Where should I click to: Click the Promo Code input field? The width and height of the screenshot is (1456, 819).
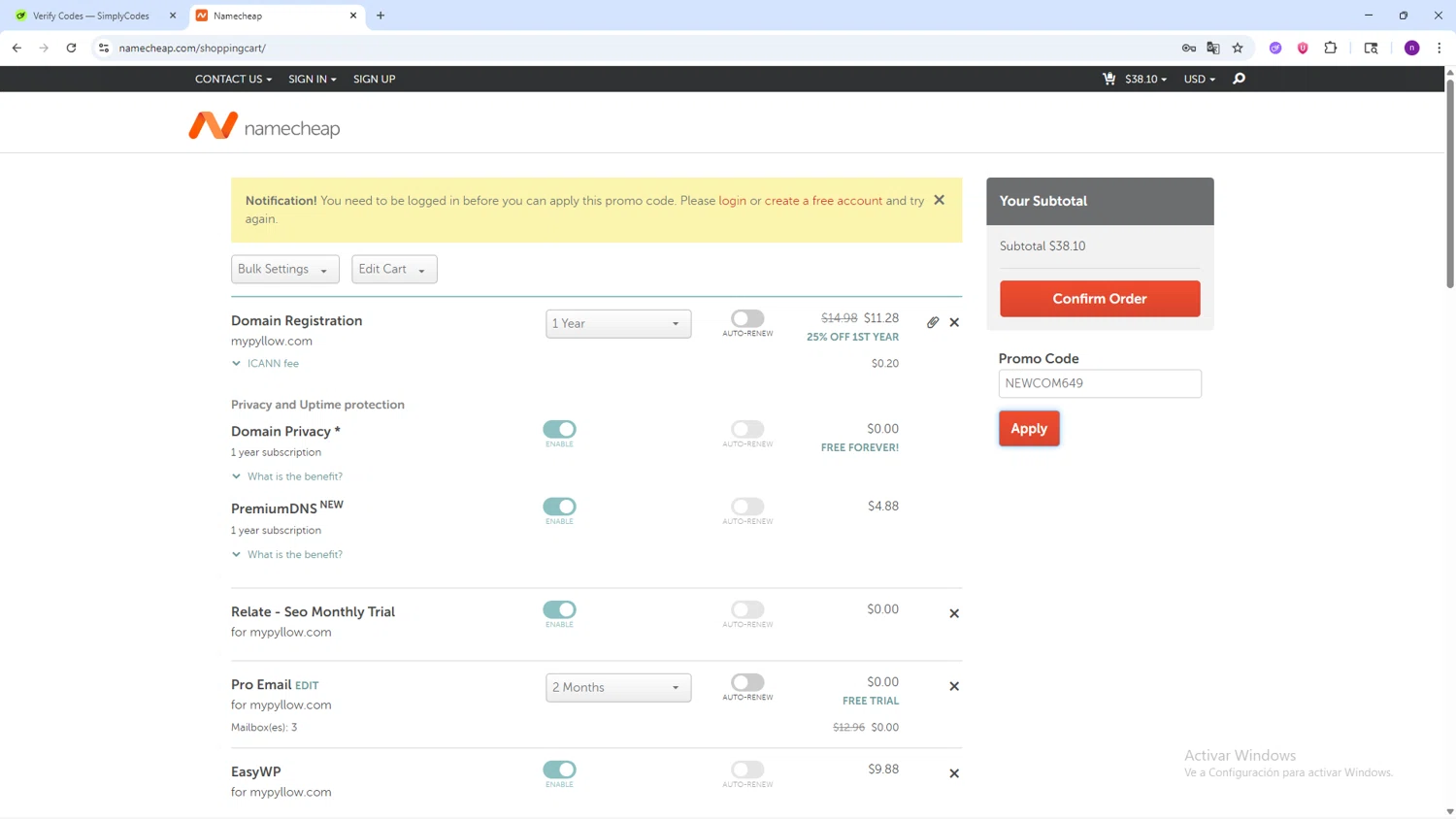(1100, 383)
